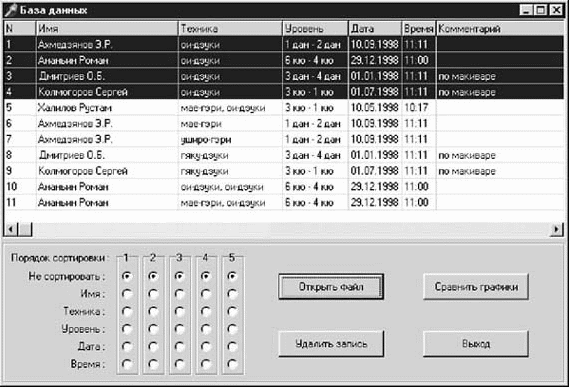Click 'гяку-дзуки' technique in row 8
Viewport: 570px width, 388px height.
coord(205,156)
